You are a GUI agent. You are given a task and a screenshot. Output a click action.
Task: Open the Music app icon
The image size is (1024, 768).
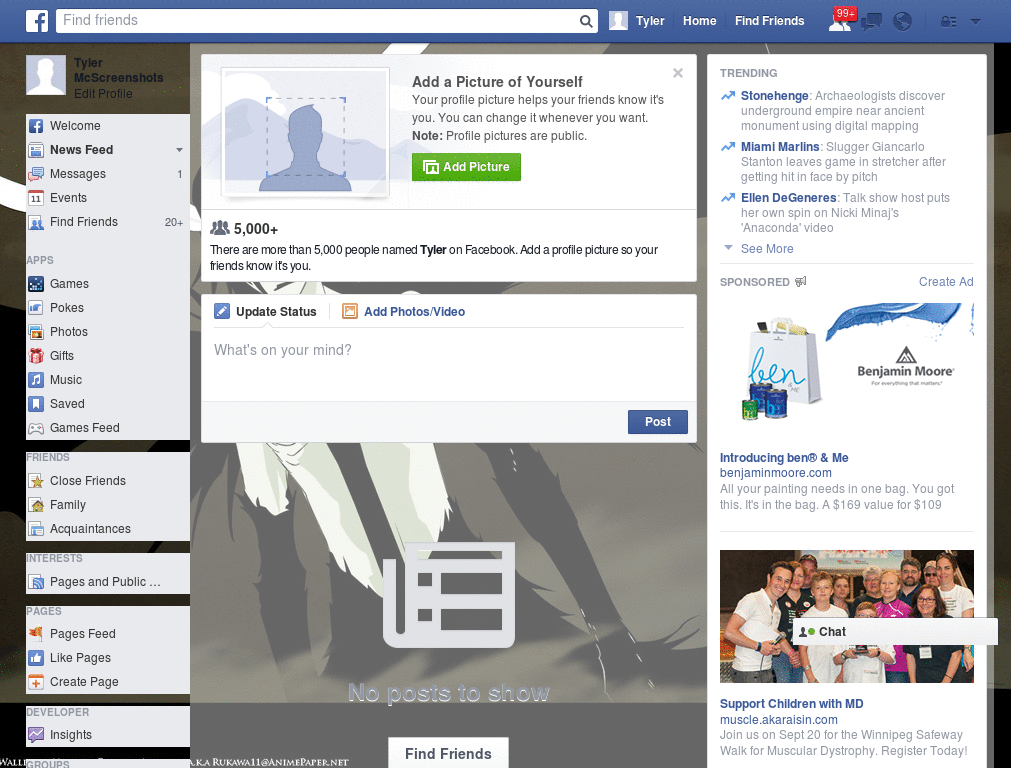coord(36,380)
